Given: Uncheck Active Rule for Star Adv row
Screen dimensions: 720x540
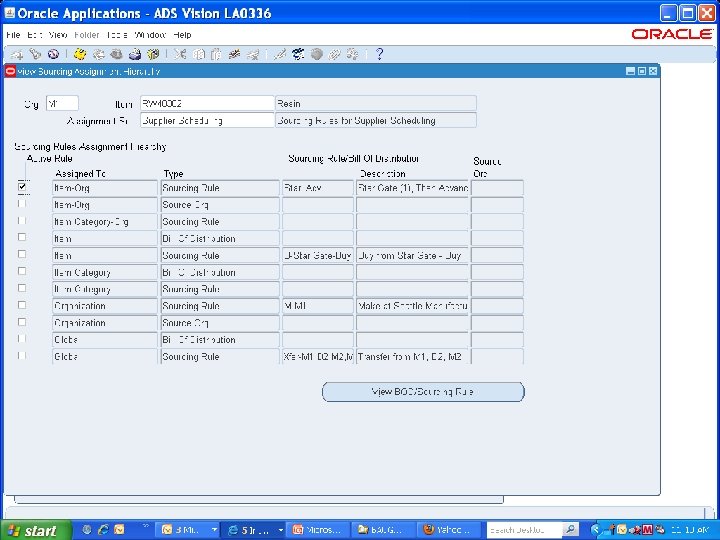Looking at the screenshot, I should (x=22, y=186).
